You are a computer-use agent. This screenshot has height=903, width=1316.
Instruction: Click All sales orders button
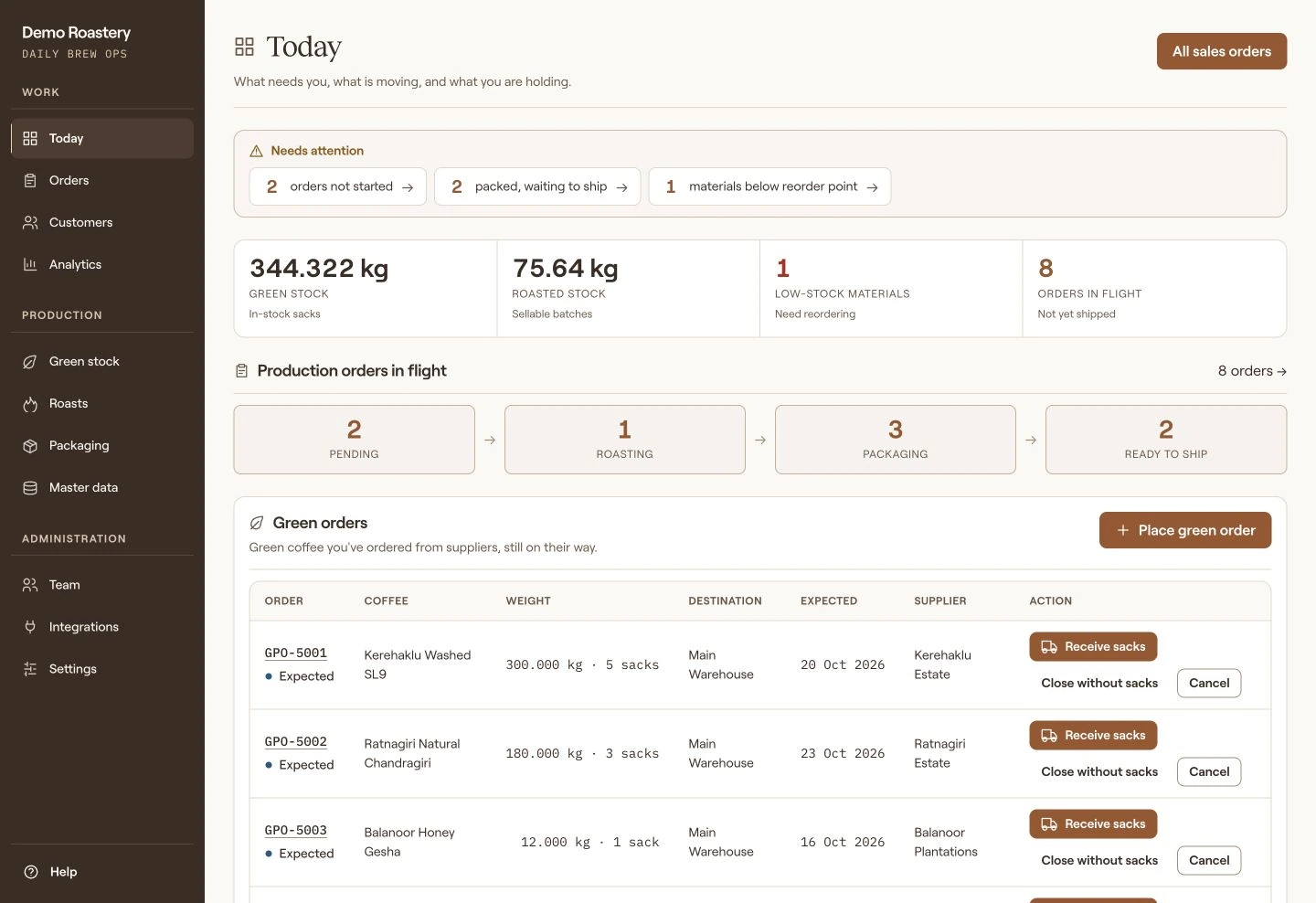coord(1222,51)
